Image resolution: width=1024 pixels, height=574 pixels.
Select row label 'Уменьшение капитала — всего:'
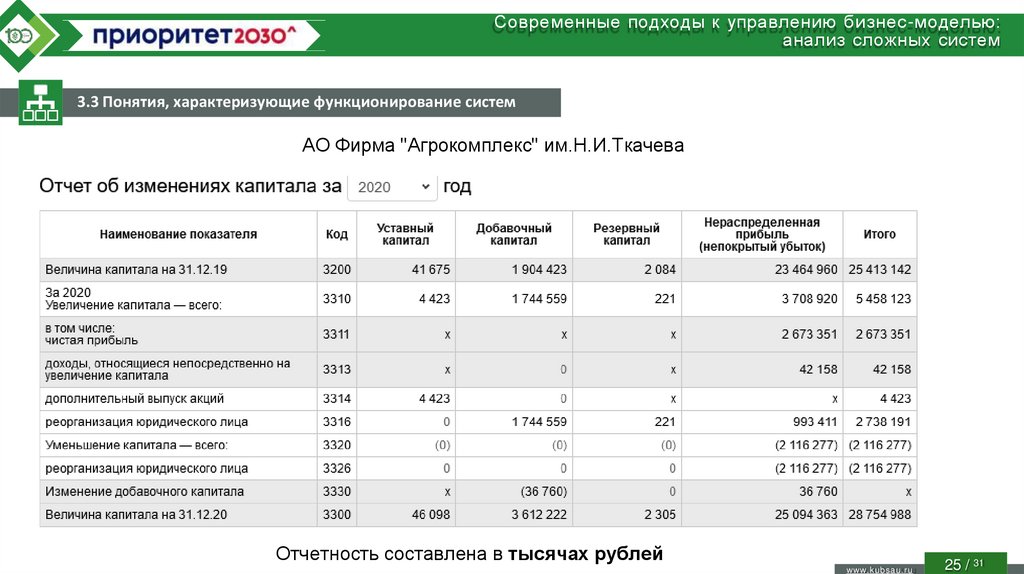tap(136, 445)
